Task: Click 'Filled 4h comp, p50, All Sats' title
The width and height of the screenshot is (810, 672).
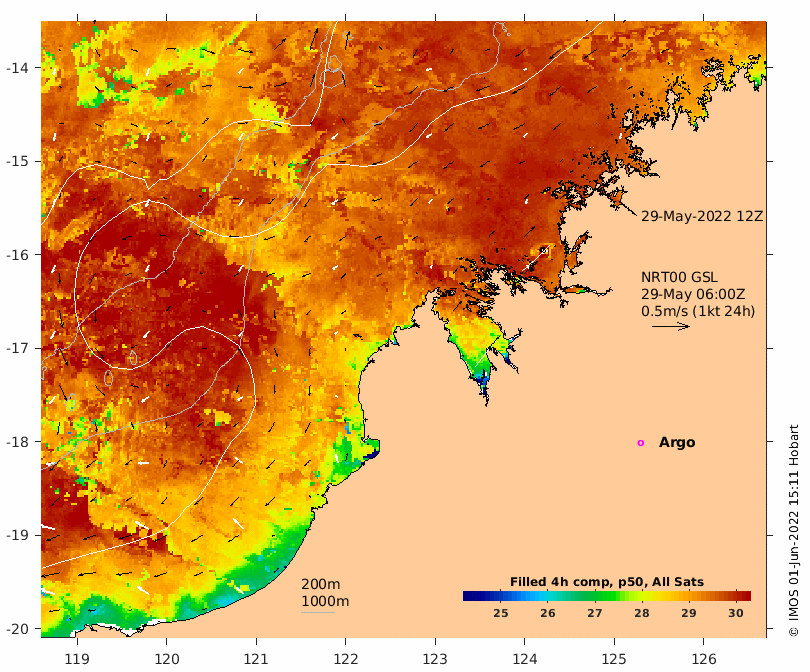Action: tap(606, 582)
